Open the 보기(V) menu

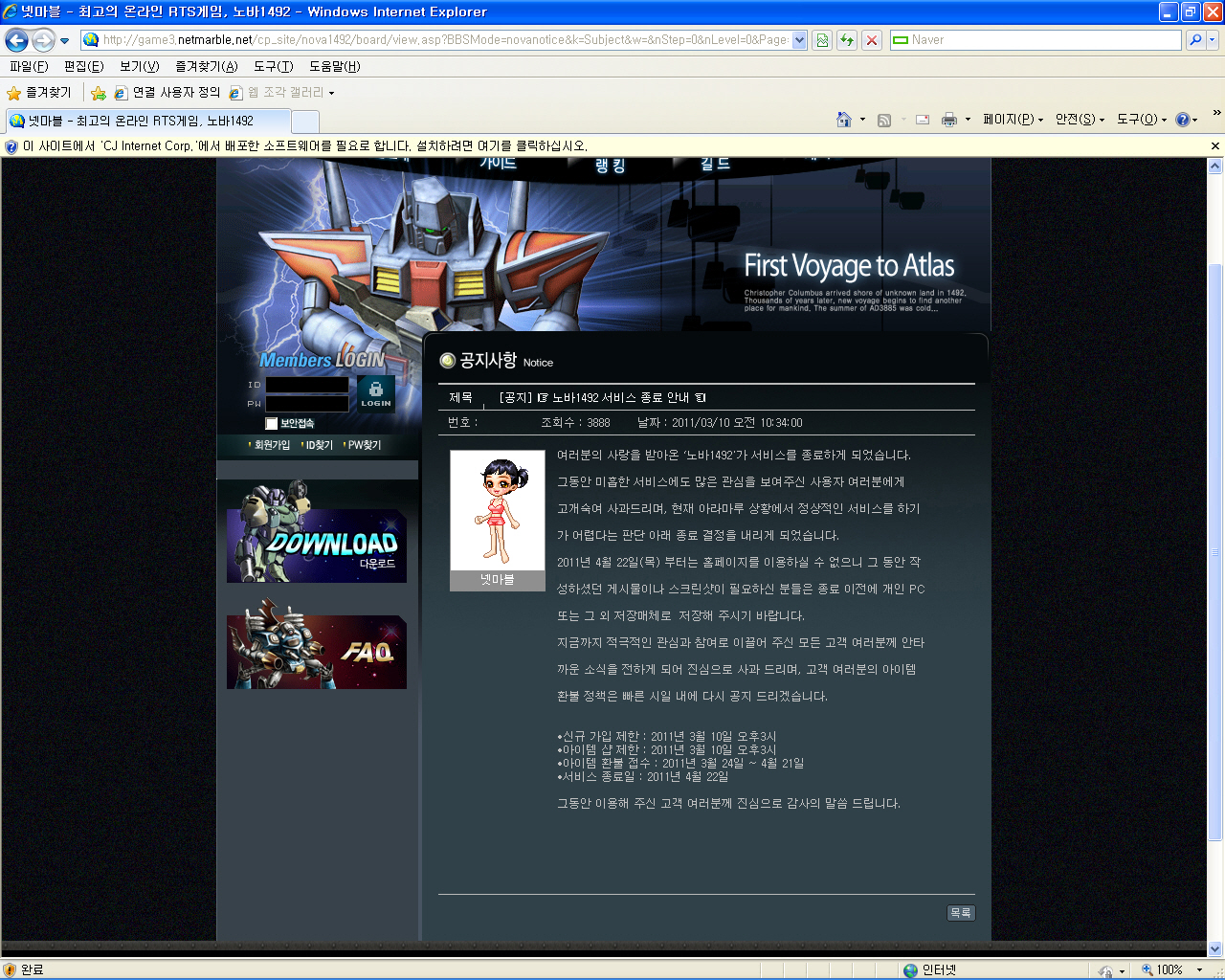point(140,67)
